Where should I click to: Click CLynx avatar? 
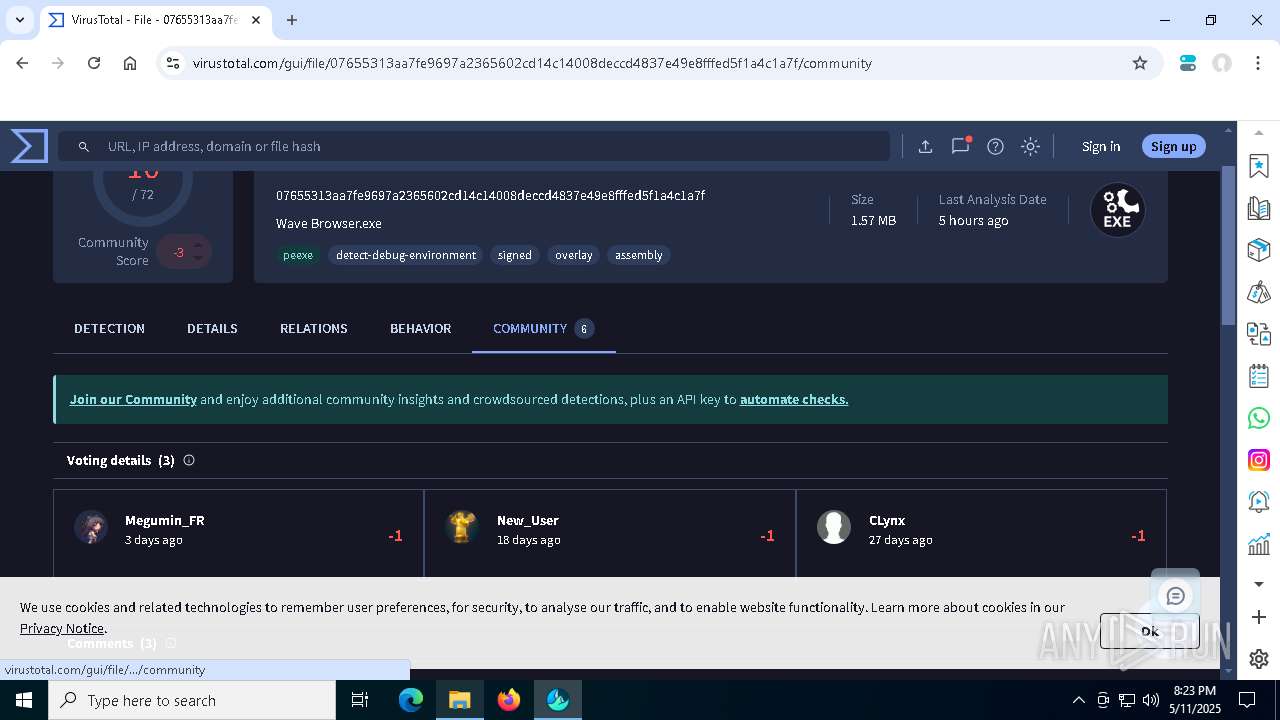pos(833,527)
